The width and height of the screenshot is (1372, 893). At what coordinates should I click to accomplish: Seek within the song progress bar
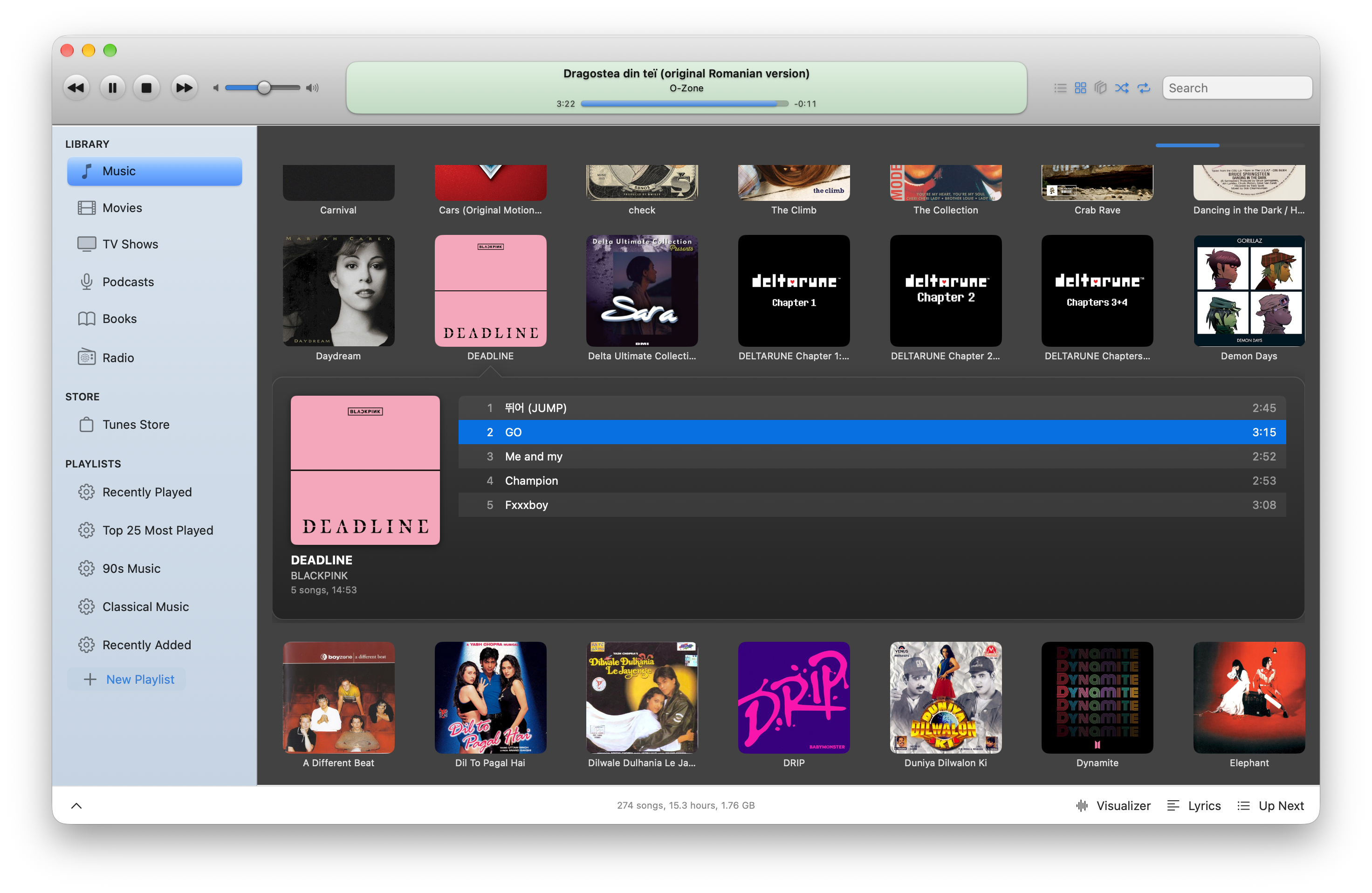point(684,104)
